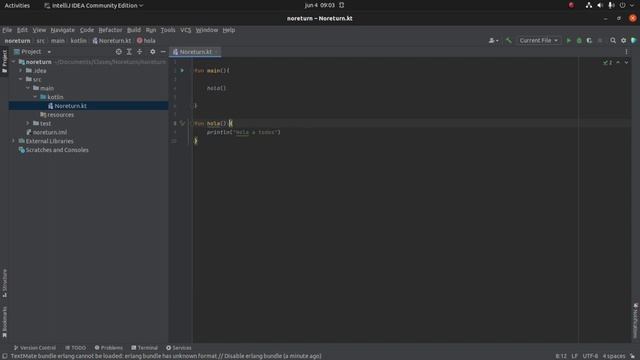Place cursor on the println line in editor
640x360 pixels.
point(243,132)
